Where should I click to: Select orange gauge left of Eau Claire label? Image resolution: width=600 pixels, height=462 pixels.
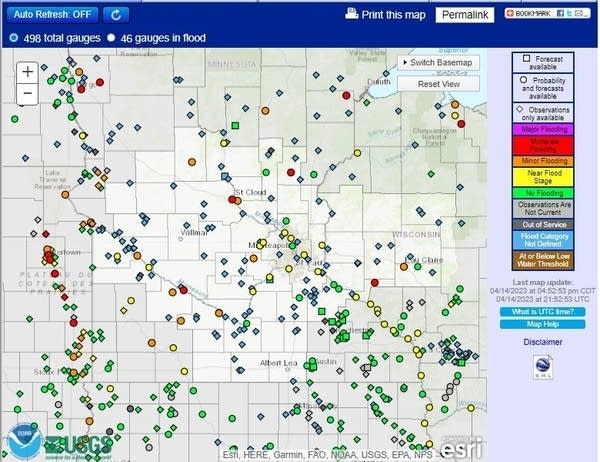coord(404,267)
